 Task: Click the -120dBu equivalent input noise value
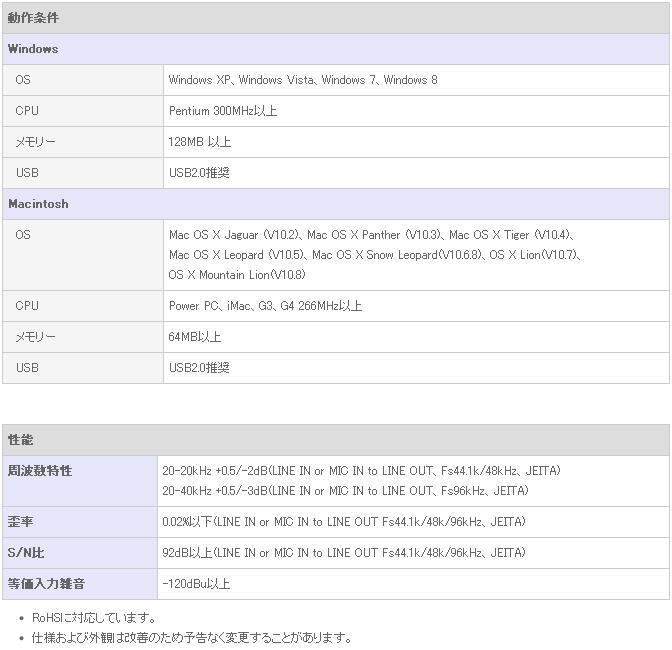(x=196, y=584)
